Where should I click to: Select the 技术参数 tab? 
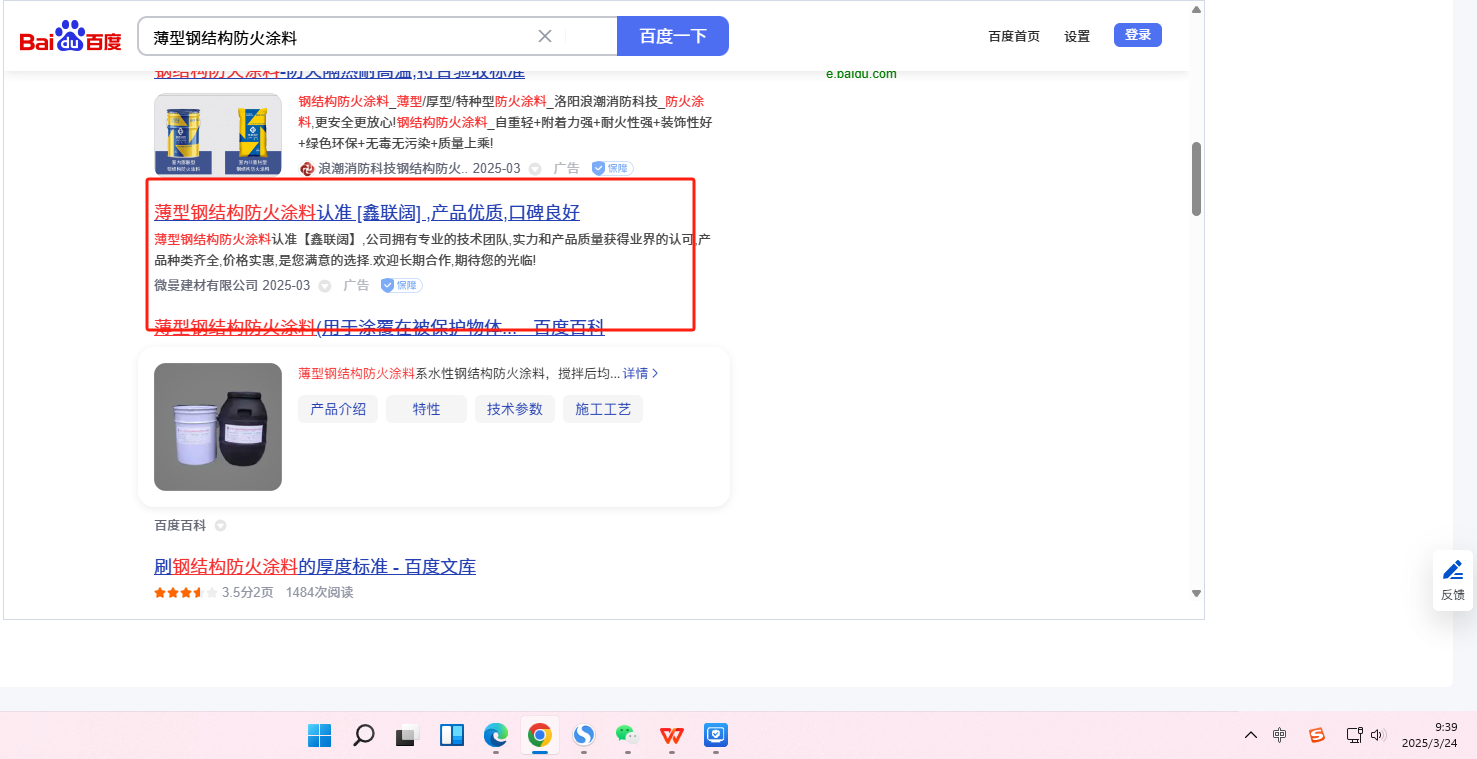[x=514, y=409]
